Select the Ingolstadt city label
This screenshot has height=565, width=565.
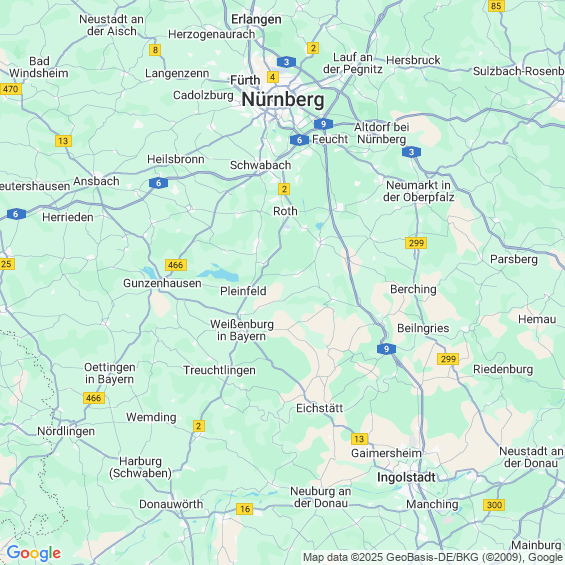pos(406,477)
